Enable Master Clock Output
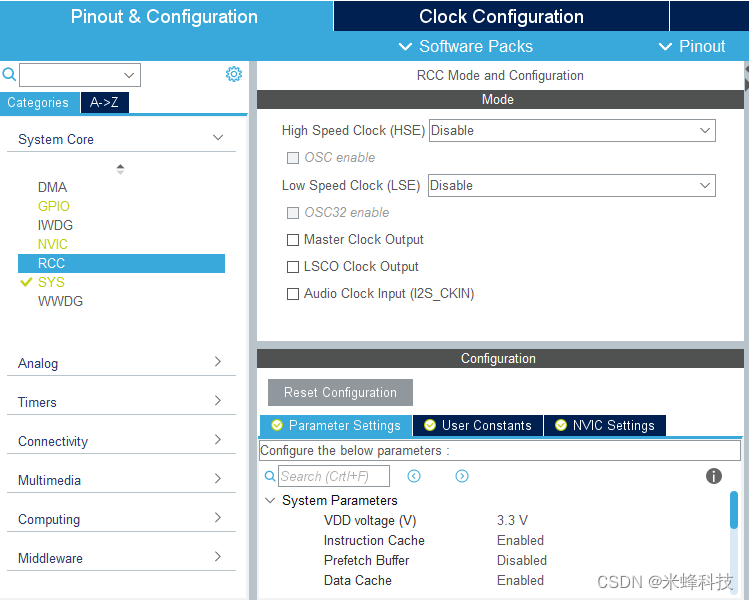The image size is (749, 600). click(293, 240)
